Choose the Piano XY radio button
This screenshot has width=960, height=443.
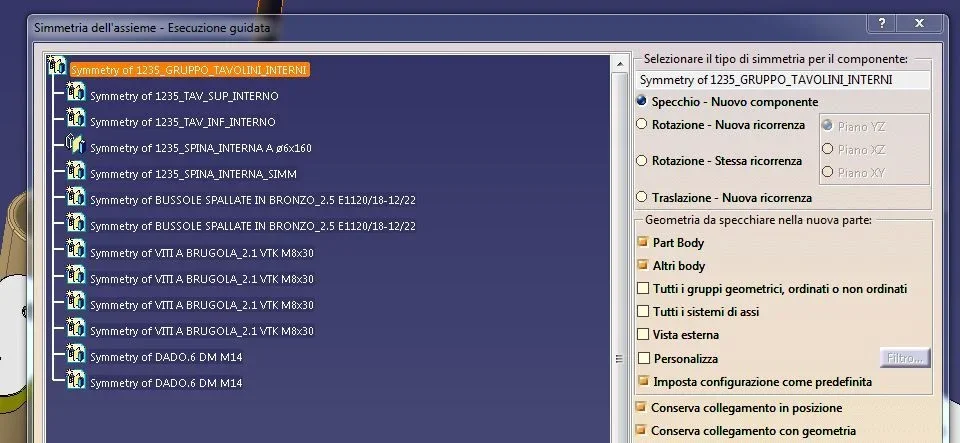pos(828,172)
